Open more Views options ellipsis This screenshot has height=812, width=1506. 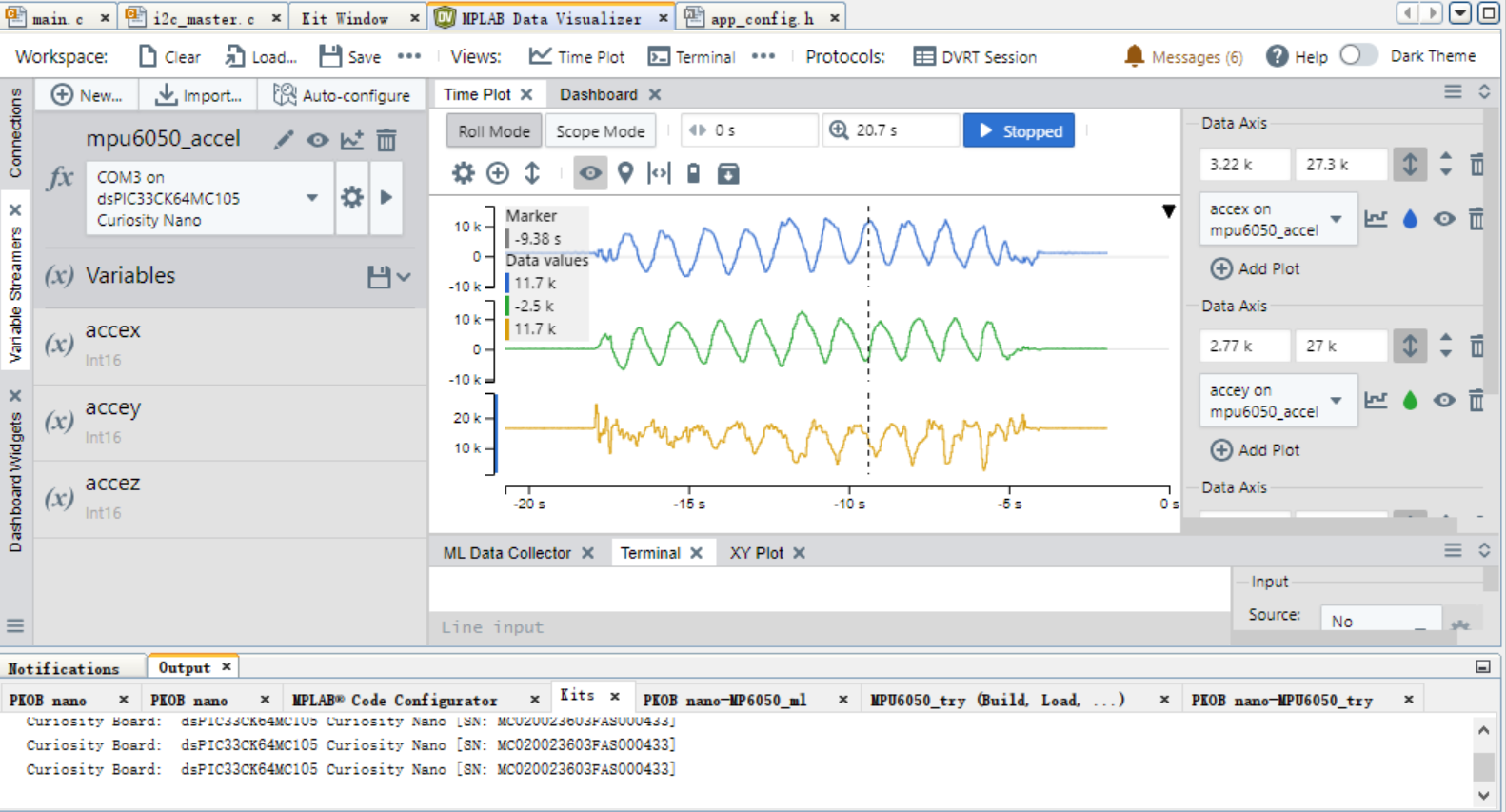point(763,56)
